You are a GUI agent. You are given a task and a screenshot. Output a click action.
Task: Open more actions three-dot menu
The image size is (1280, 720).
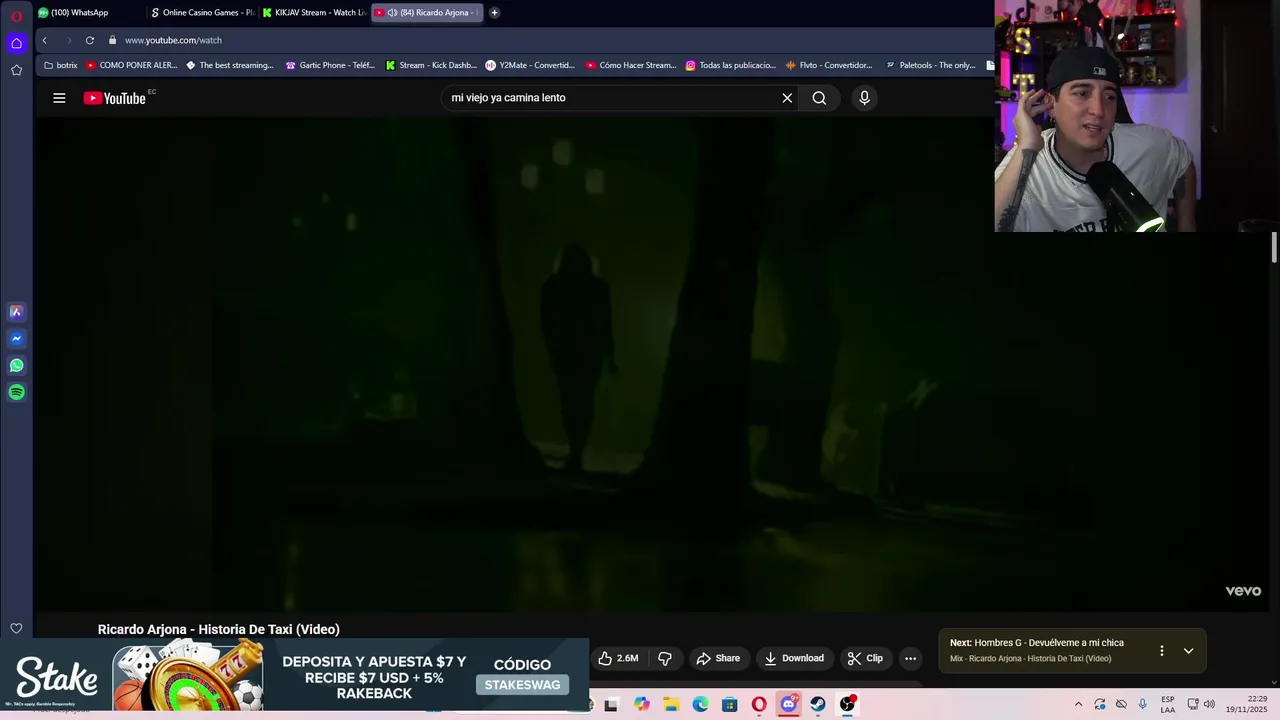pyautogui.click(x=910, y=658)
